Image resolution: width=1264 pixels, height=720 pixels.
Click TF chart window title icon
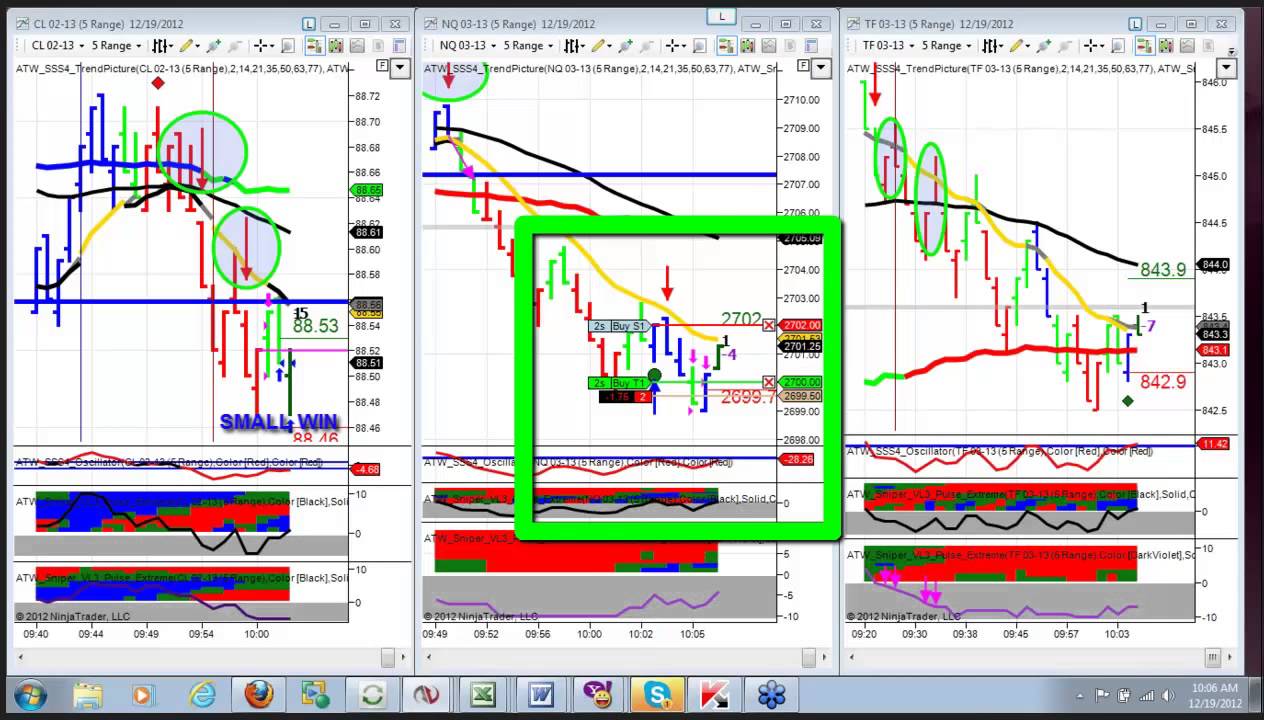(x=853, y=24)
